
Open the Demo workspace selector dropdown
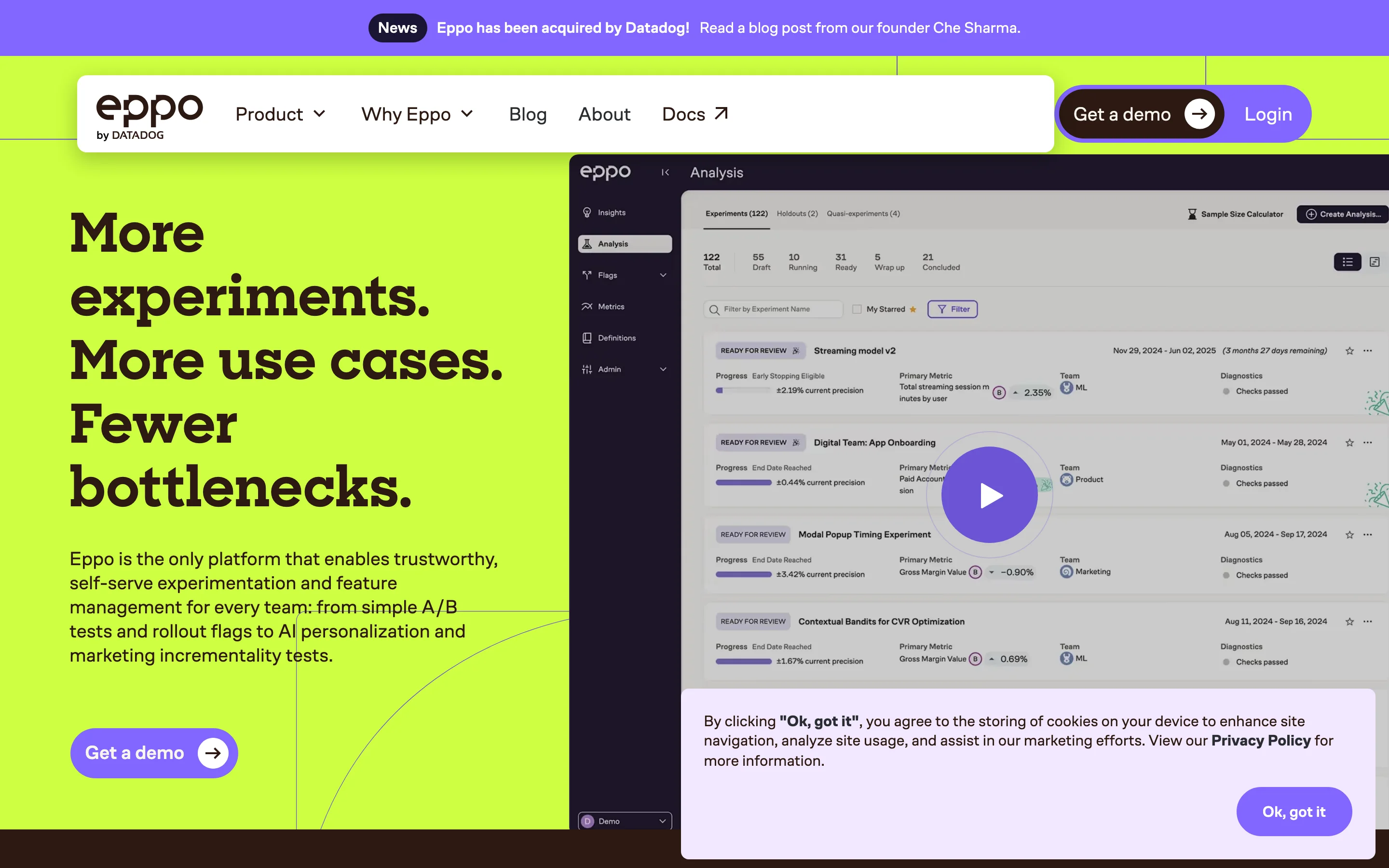coord(625,821)
